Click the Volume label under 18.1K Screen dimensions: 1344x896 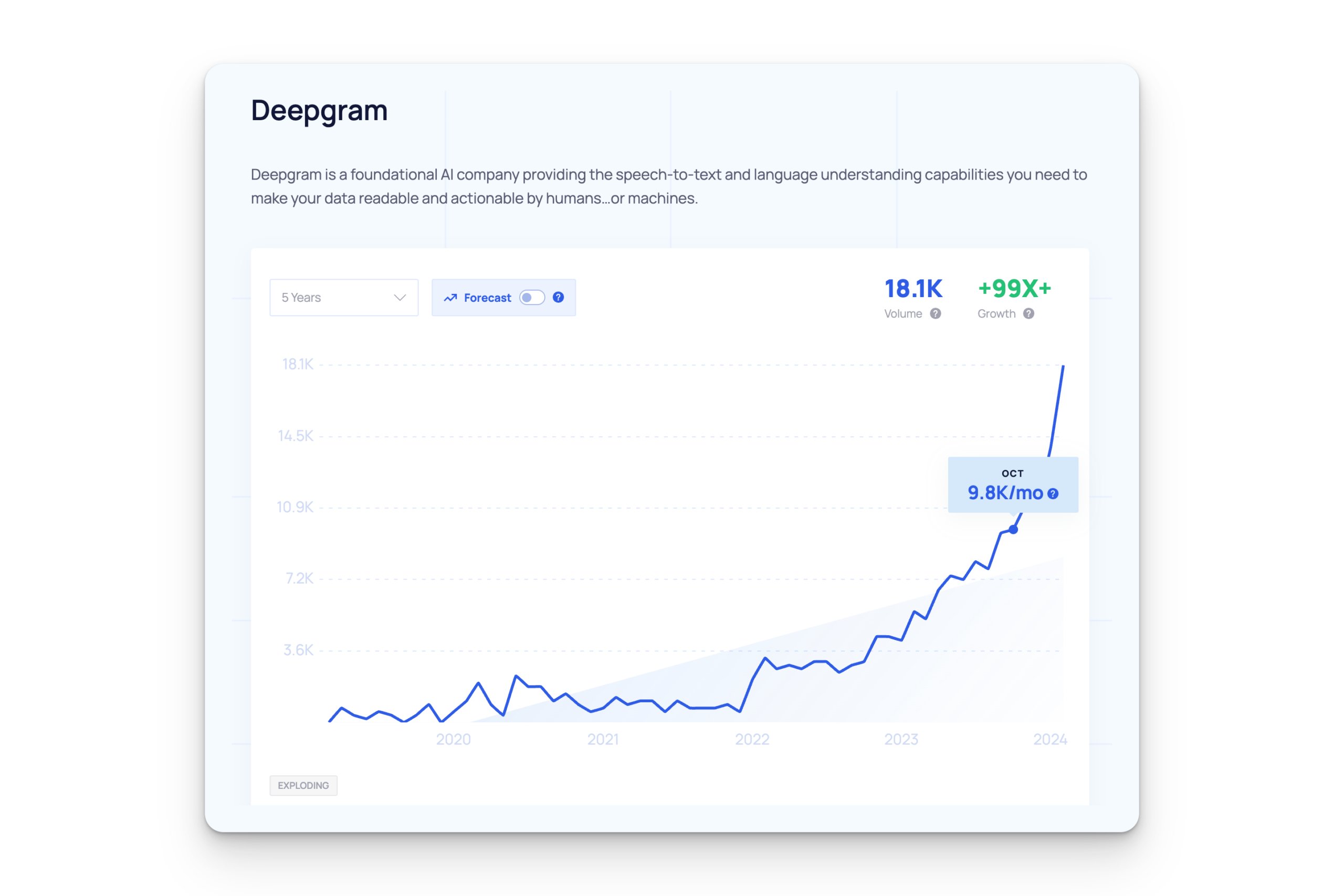903,314
